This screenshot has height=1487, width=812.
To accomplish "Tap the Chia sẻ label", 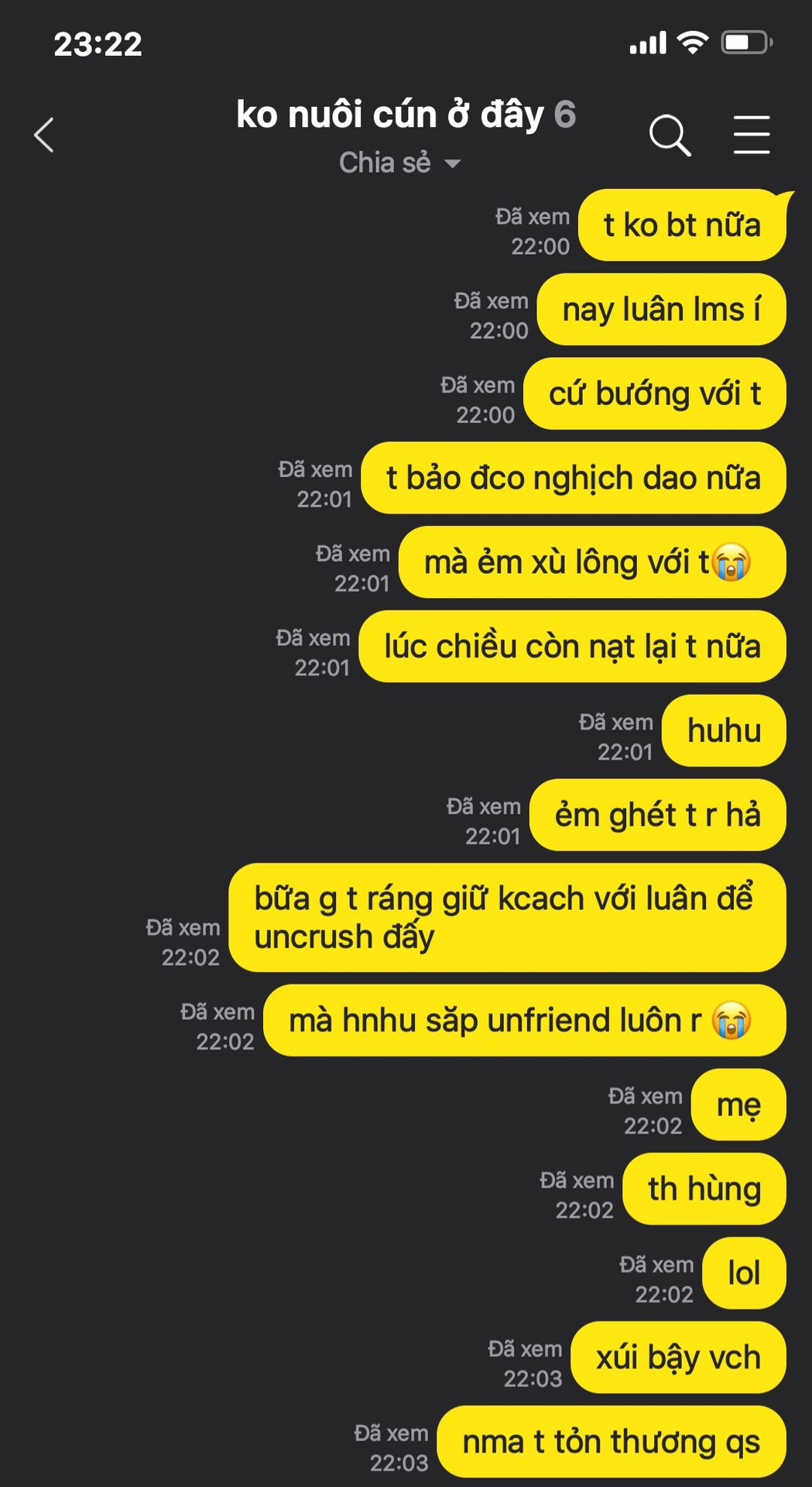I will coord(385,163).
